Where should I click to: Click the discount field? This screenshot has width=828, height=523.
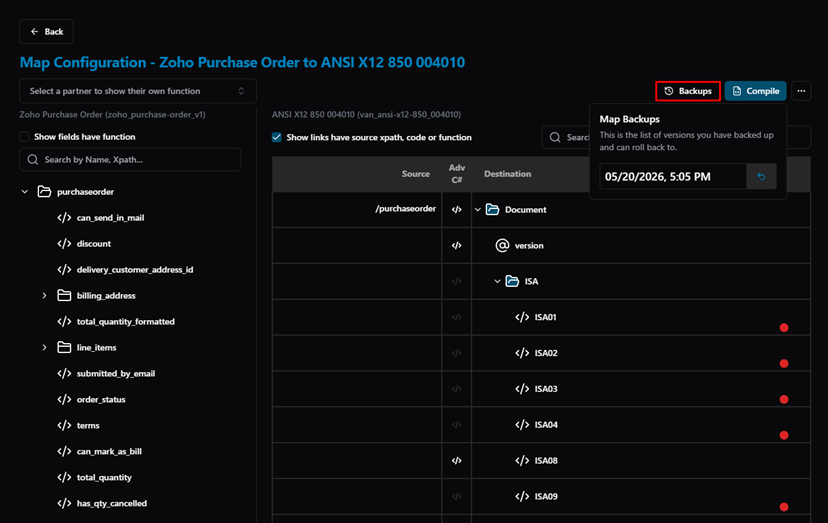pos(94,244)
